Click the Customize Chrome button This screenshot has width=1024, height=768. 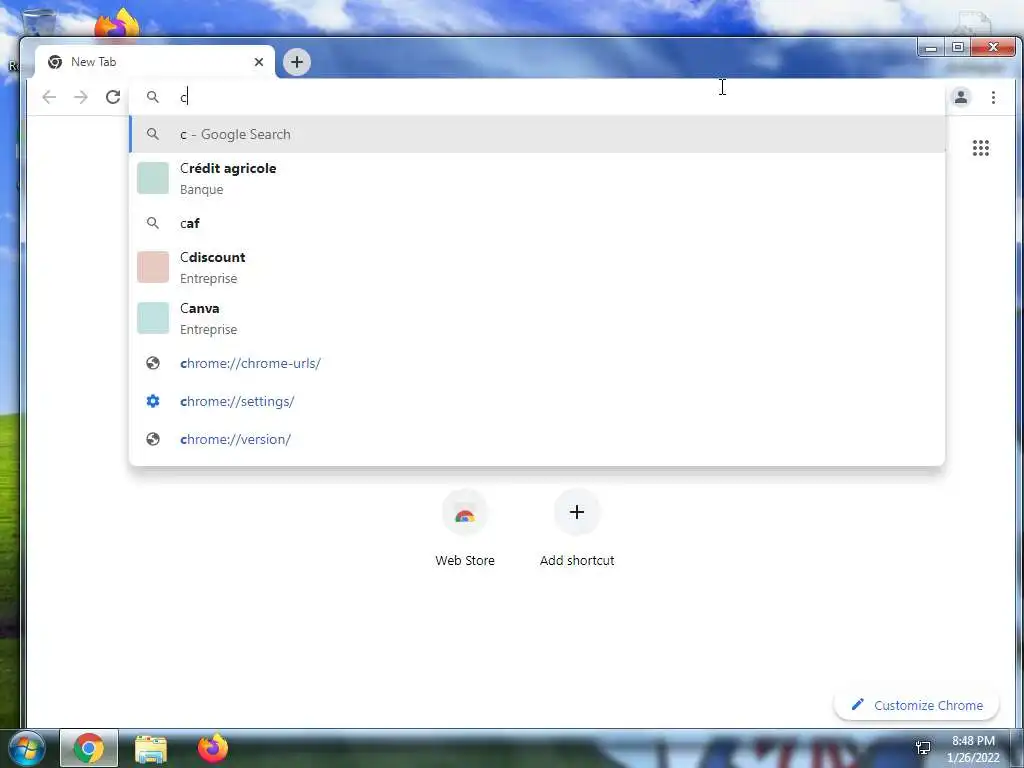pyautogui.click(x=916, y=705)
